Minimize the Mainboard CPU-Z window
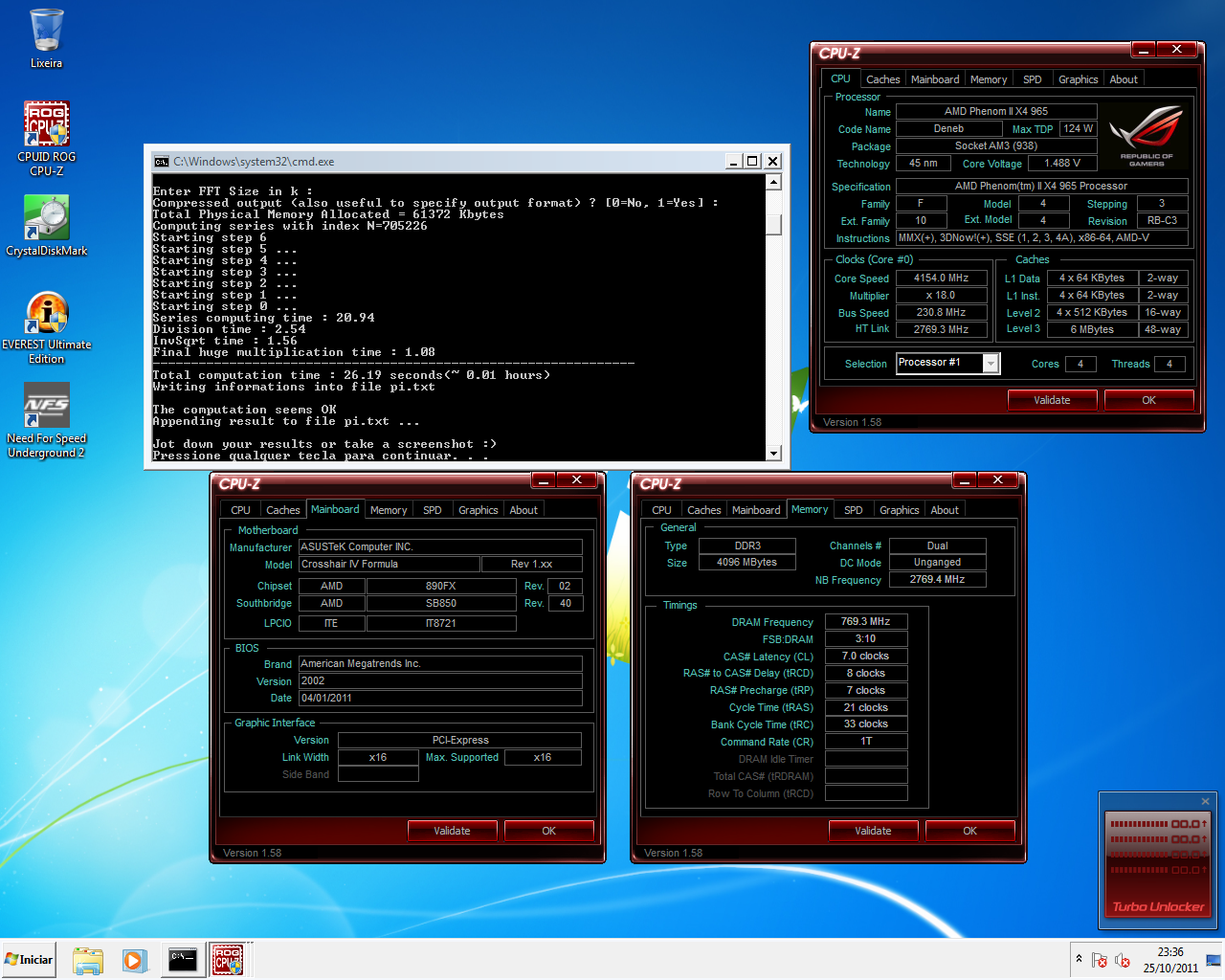This screenshot has width=1225, height=980. (543, 479)
